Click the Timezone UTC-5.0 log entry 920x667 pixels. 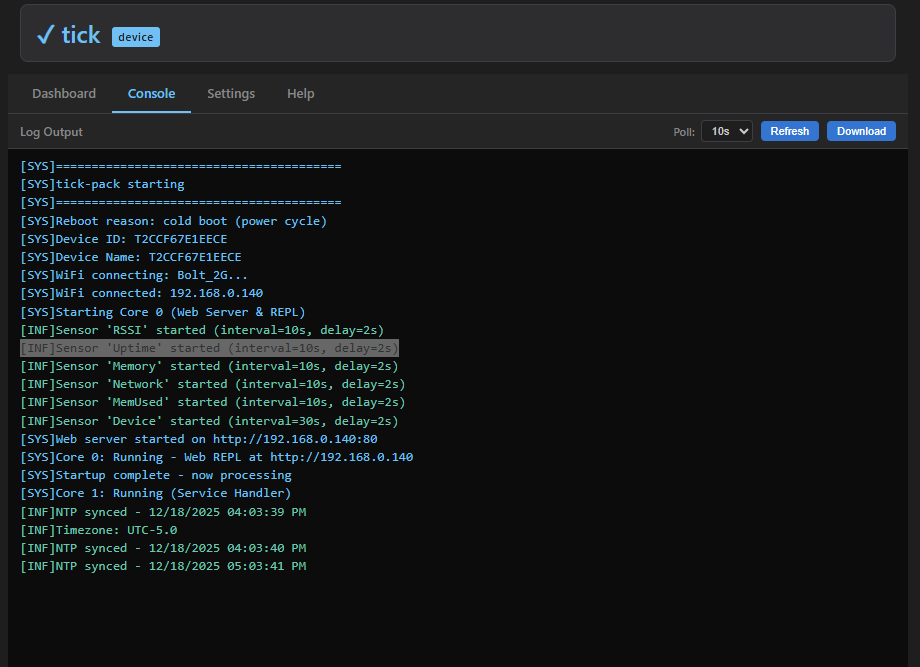pos(99,530)
